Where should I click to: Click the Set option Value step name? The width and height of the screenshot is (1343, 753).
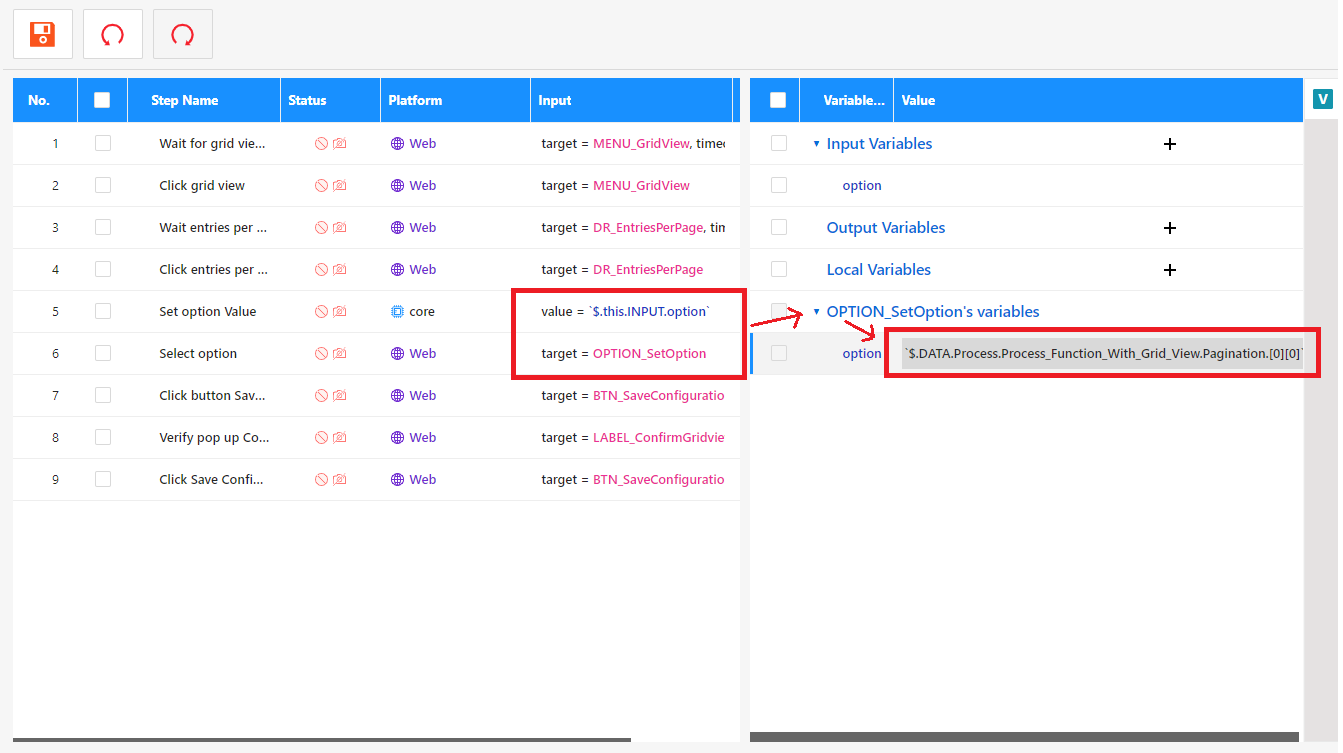(x=208, y=312)
